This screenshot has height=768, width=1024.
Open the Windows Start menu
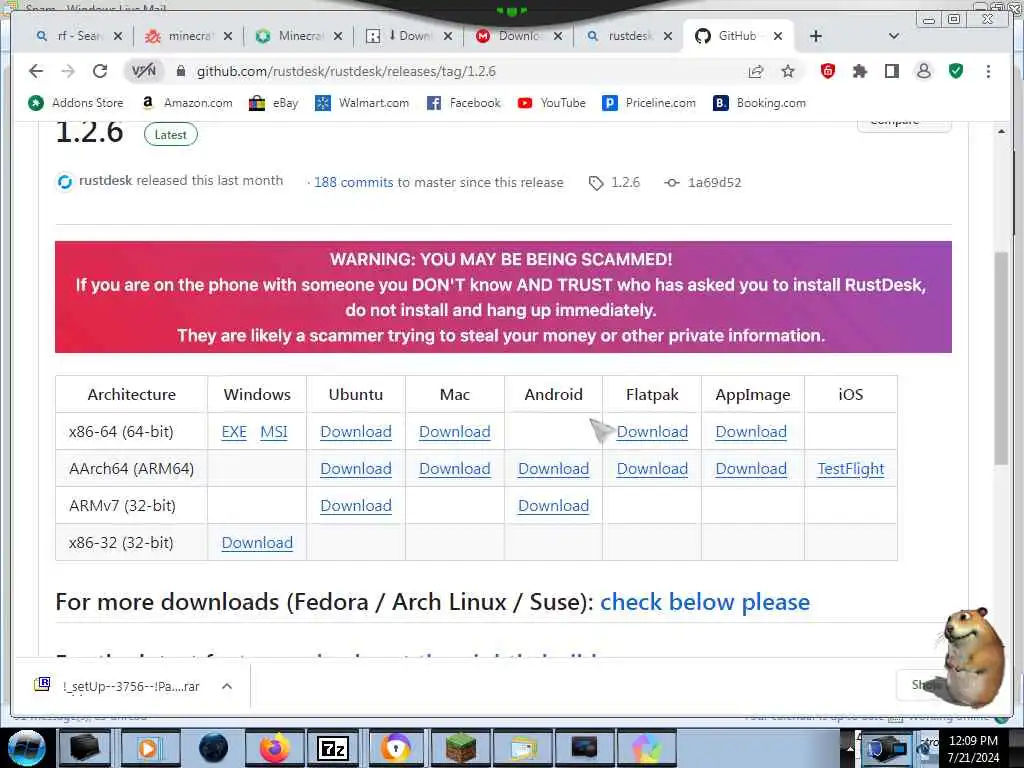coord(26,748)
